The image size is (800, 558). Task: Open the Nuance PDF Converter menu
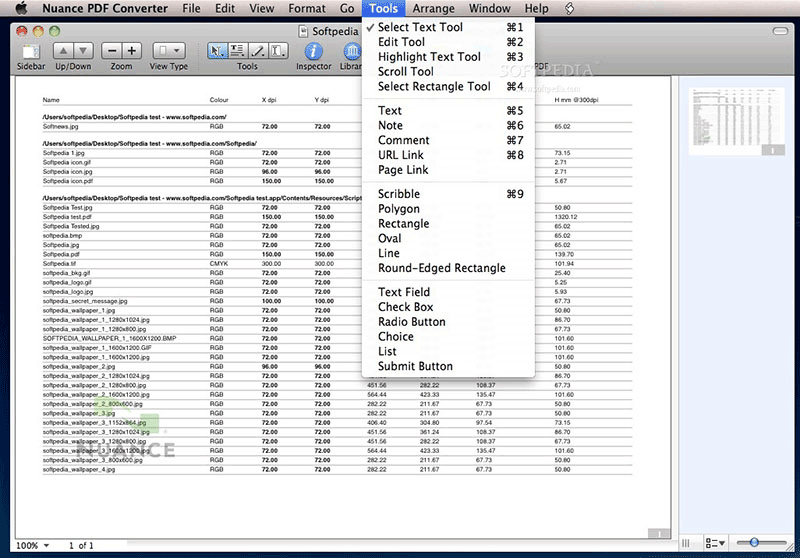pos(105,8)
